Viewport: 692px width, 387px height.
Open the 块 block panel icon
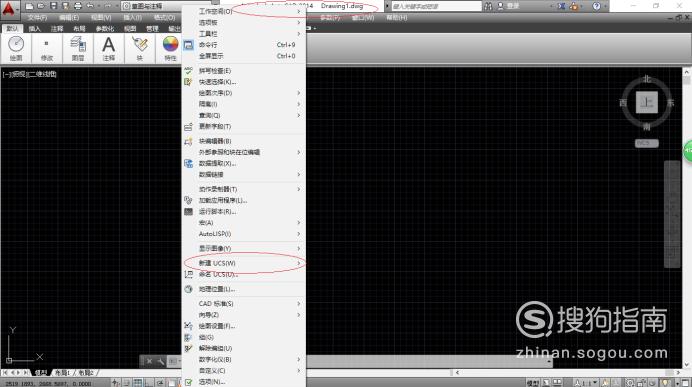140,48
